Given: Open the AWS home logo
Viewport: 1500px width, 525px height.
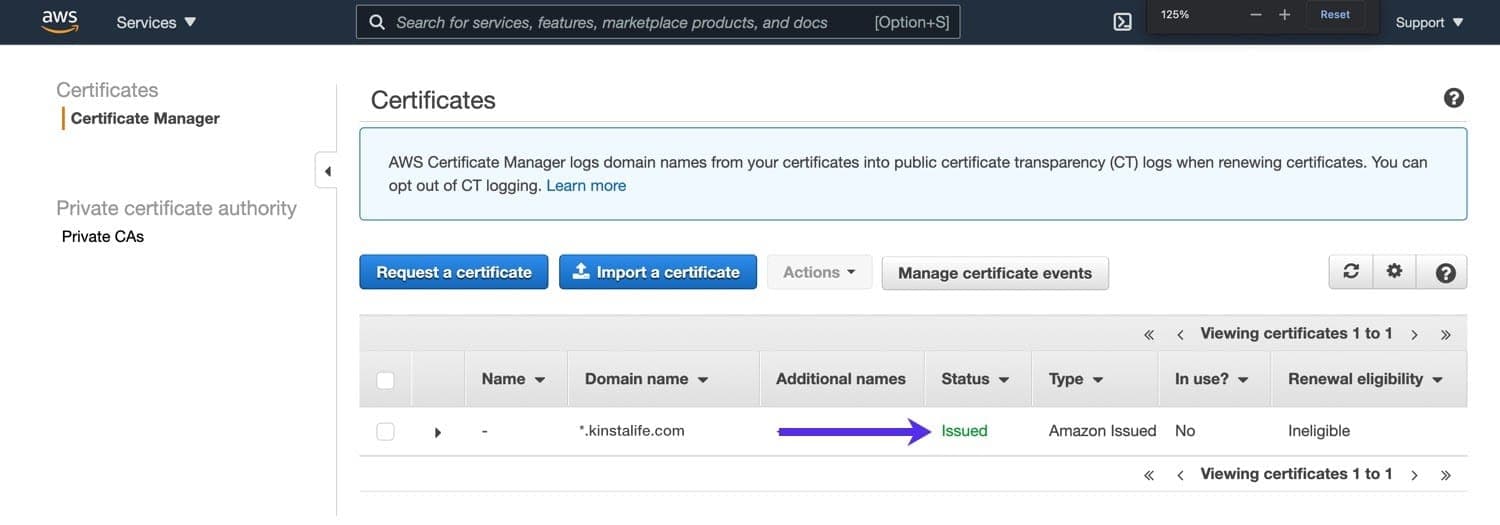Looking at the screenshot, I should (x=60, y=22).
